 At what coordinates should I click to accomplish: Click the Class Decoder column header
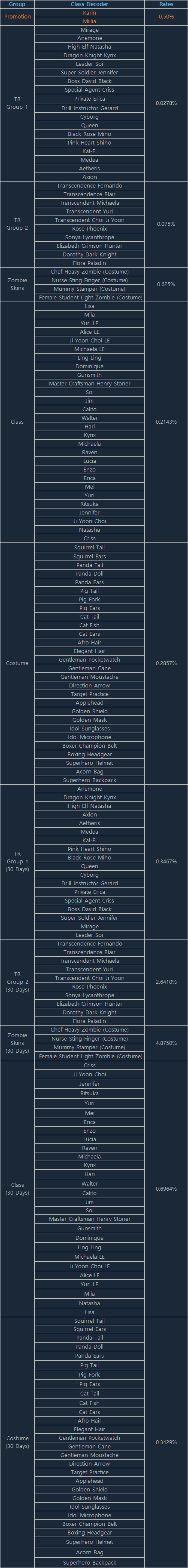[x=89, y=4]
